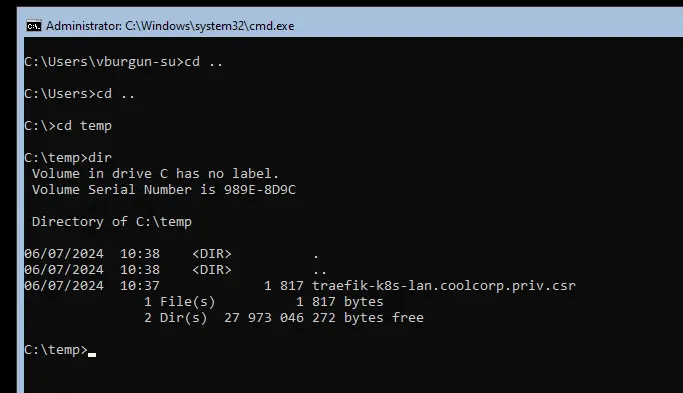Click the cmd.exe icon in title bar
Image resolution: width=683 pixels, height=393 pixels.
[34, 26]
